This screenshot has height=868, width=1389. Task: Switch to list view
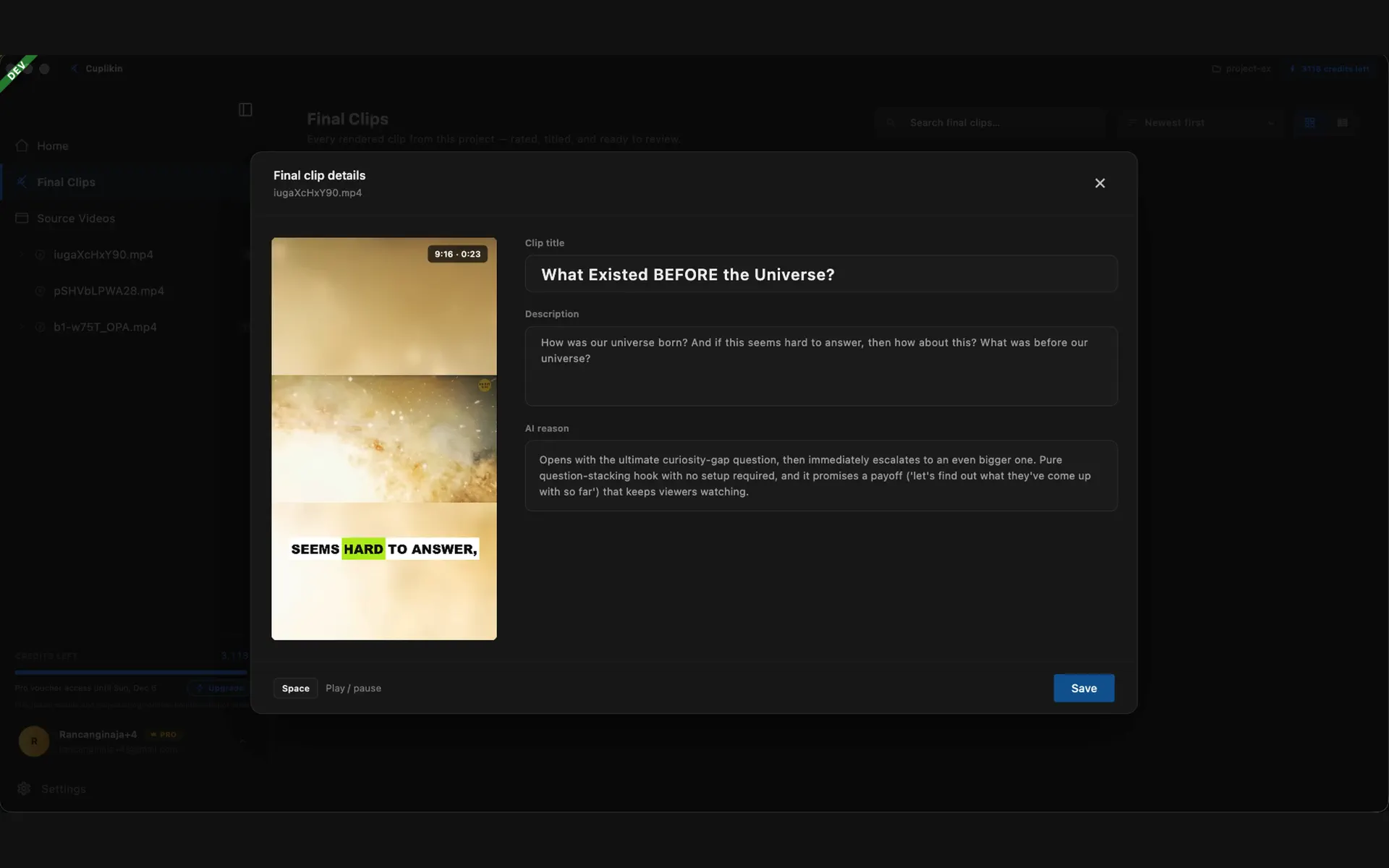[1342, 123]
